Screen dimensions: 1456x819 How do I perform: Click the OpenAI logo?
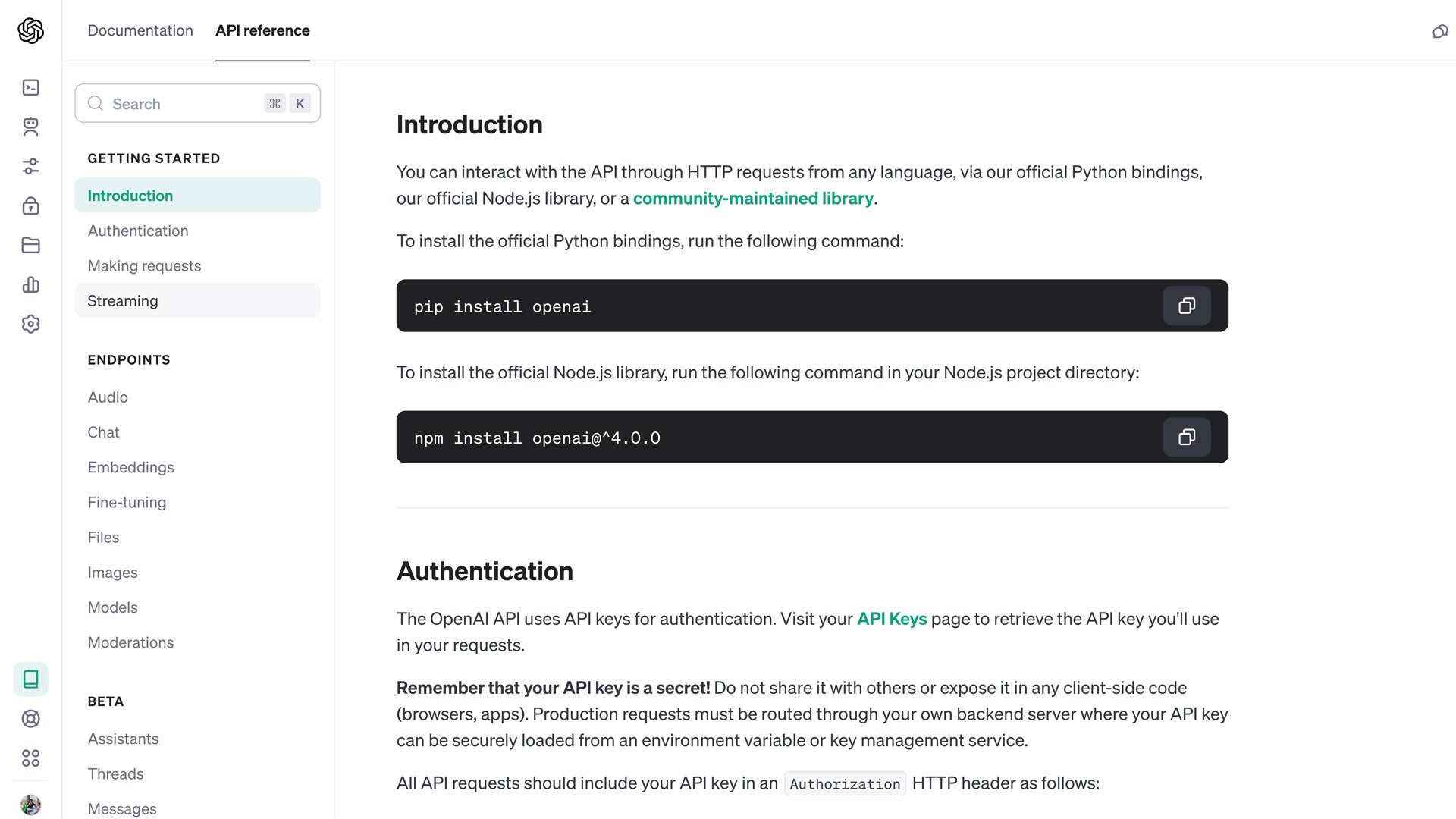pyautogui.click(x=30, y=30)
